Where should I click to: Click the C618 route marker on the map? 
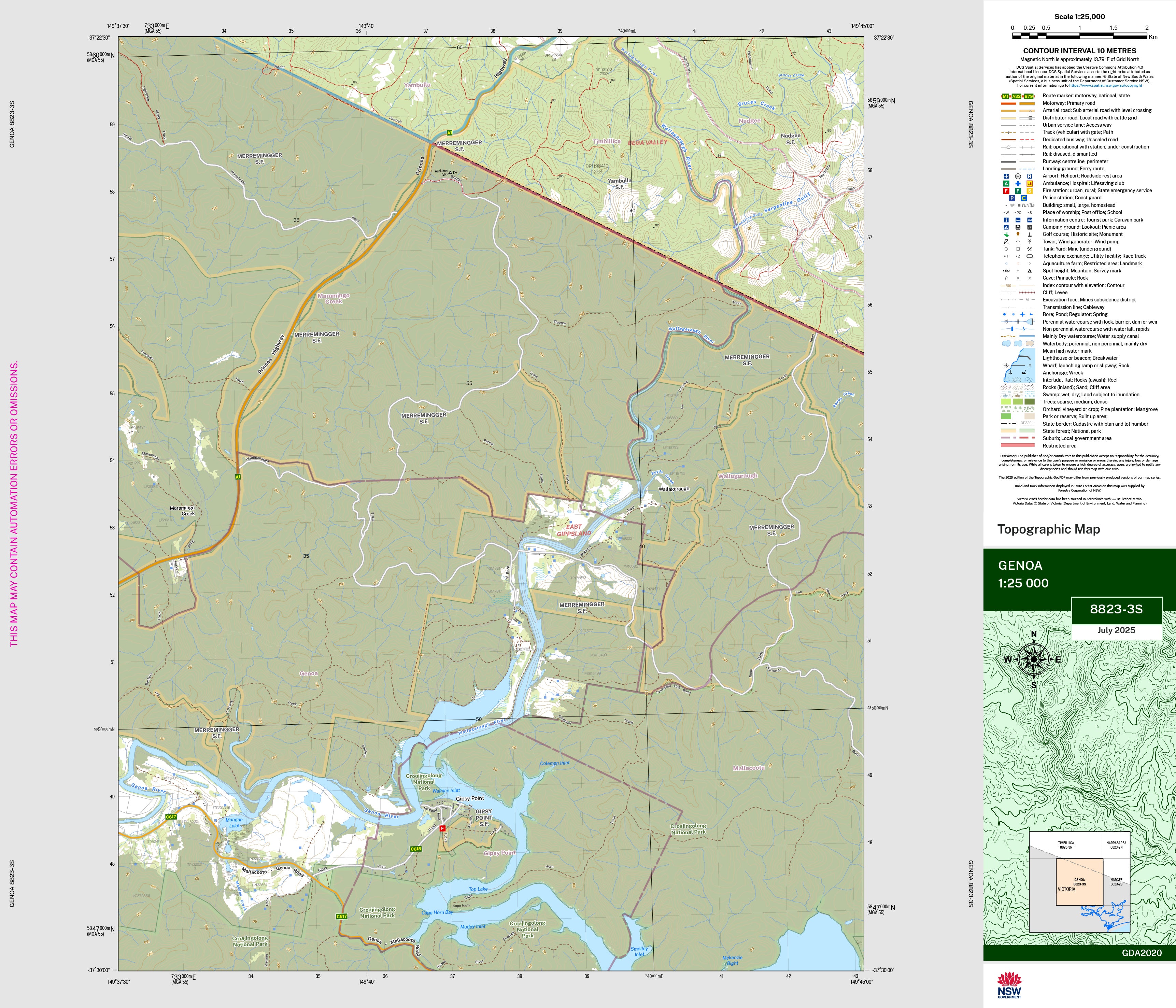pos(415,849)
